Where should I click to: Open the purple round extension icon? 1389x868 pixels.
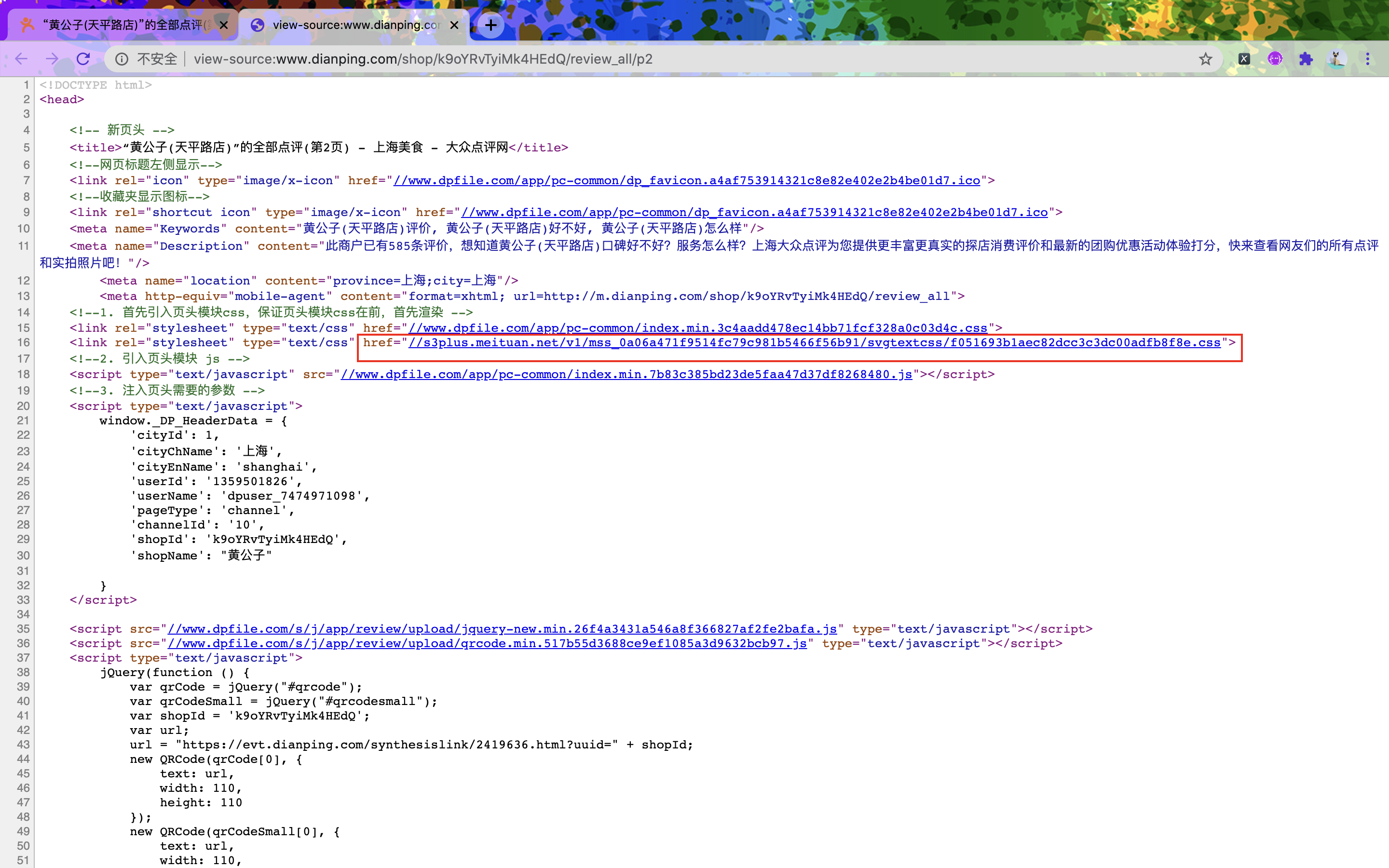[x=1275, y=58]
